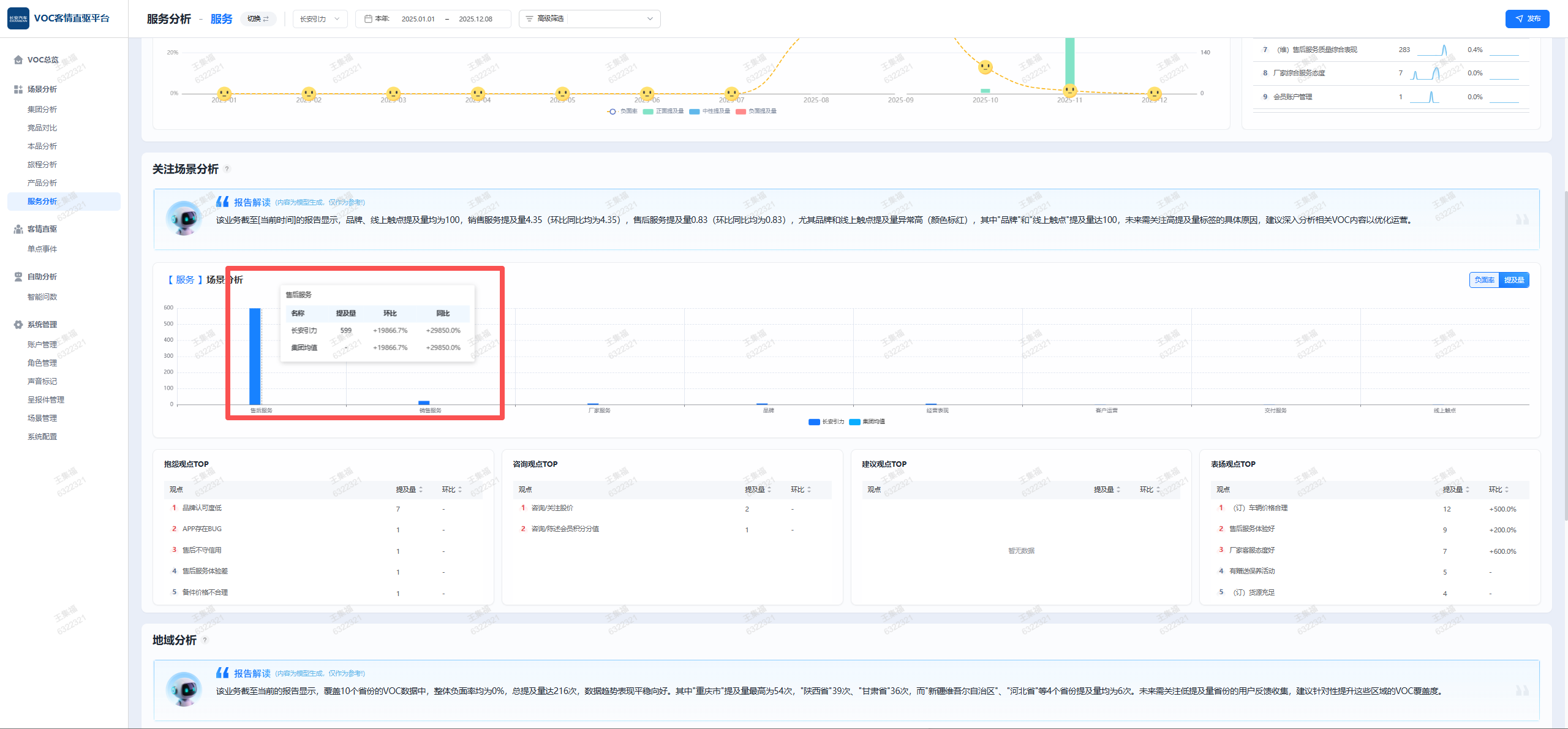Switch chart to 负面率 view
This screenshot has width=1568, height=729.
pos(1484,280)
